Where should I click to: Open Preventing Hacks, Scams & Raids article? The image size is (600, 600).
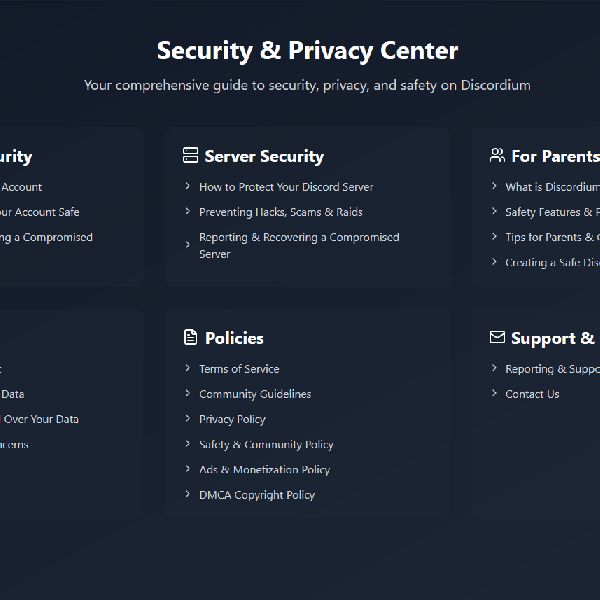[280, 212]
